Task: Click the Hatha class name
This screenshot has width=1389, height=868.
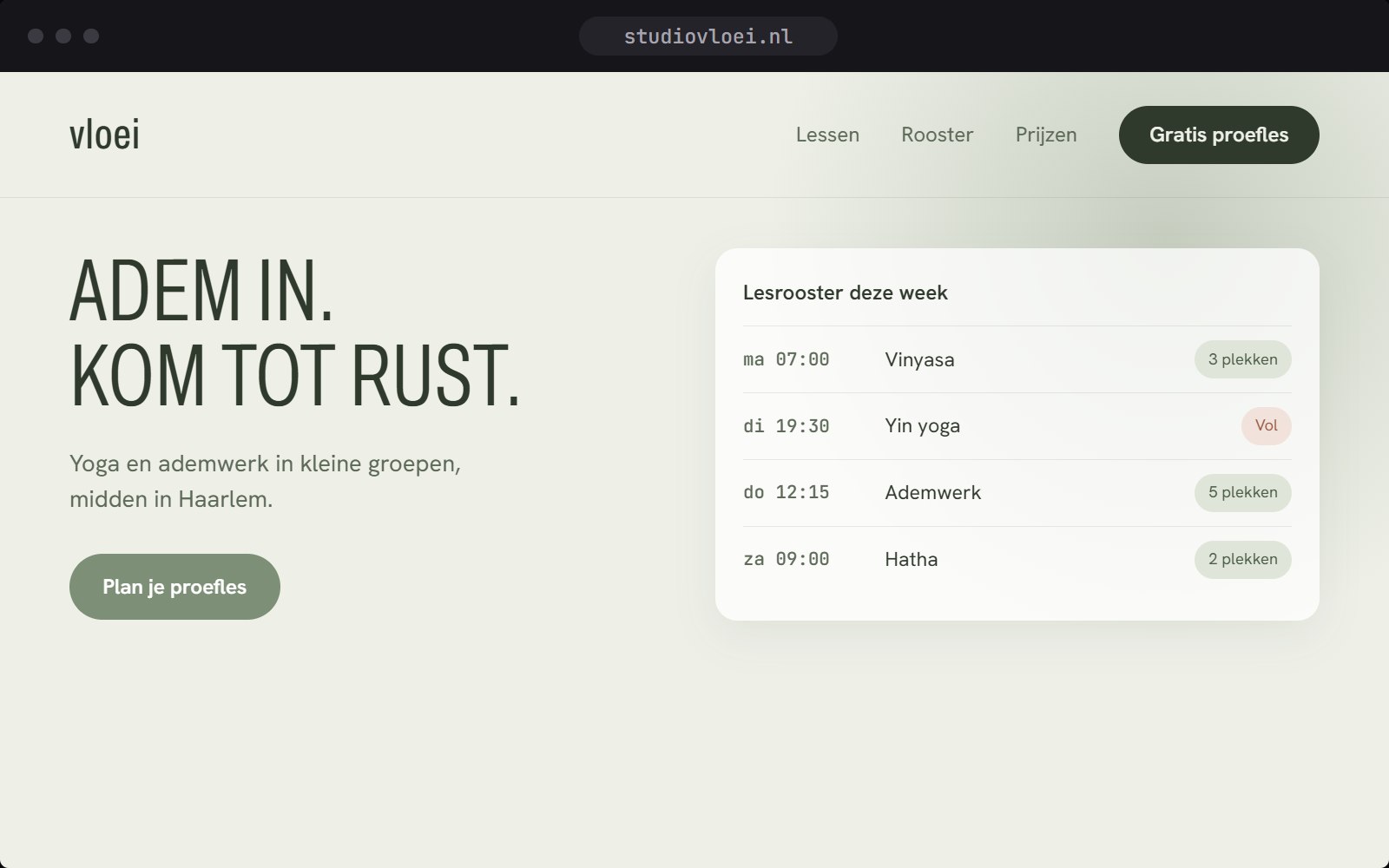Action: (x=911, y=559)
